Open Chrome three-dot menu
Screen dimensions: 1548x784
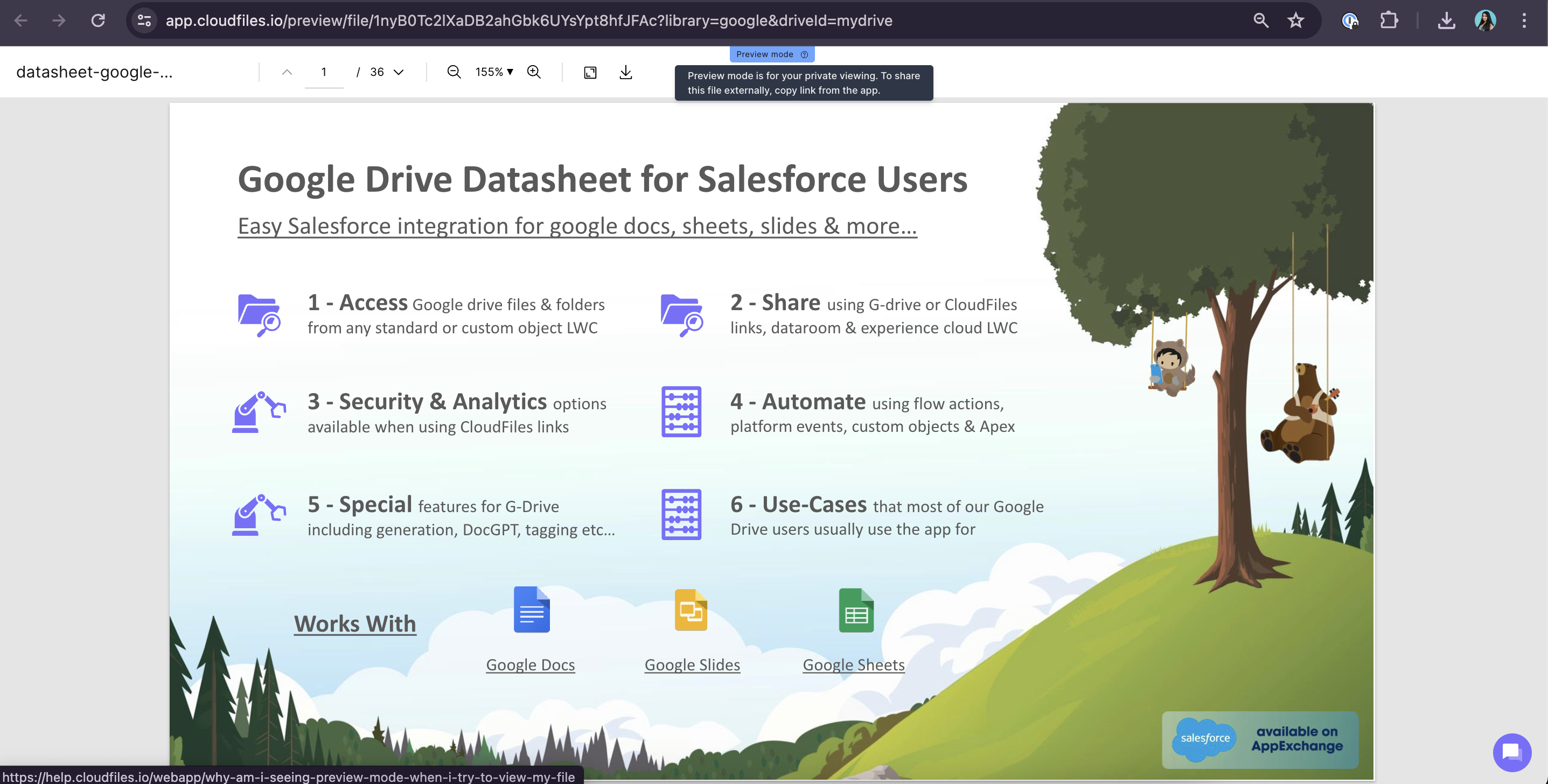pyautogui.click(x=1524, y=20)
